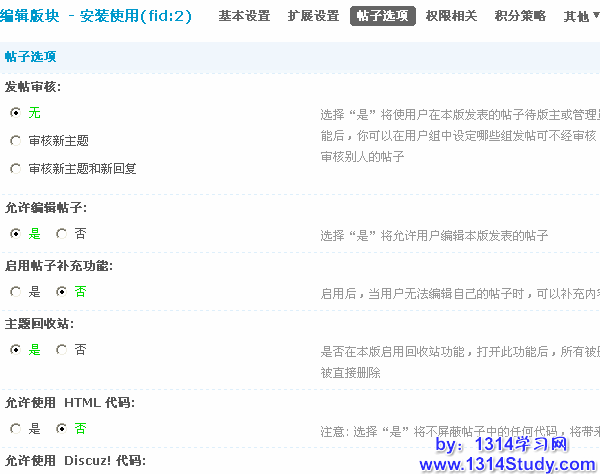Go to the 权限相关 tab
This screenshot has width=600, height=474.
pyautogui.click(x=451, y=16)
